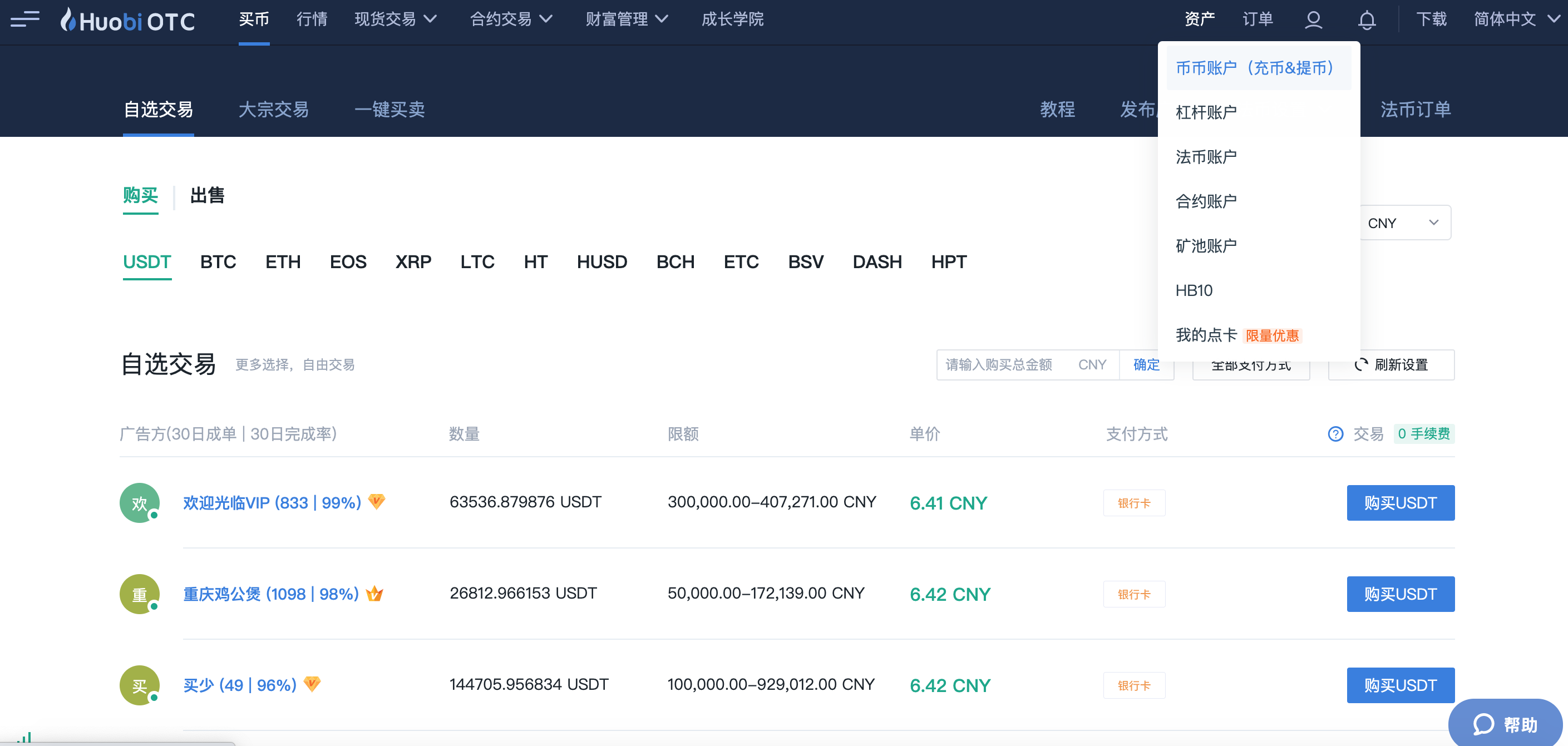Click the refresh icon in 刷新设置
Screen dimensions: 1568x746
(1361, 364)
